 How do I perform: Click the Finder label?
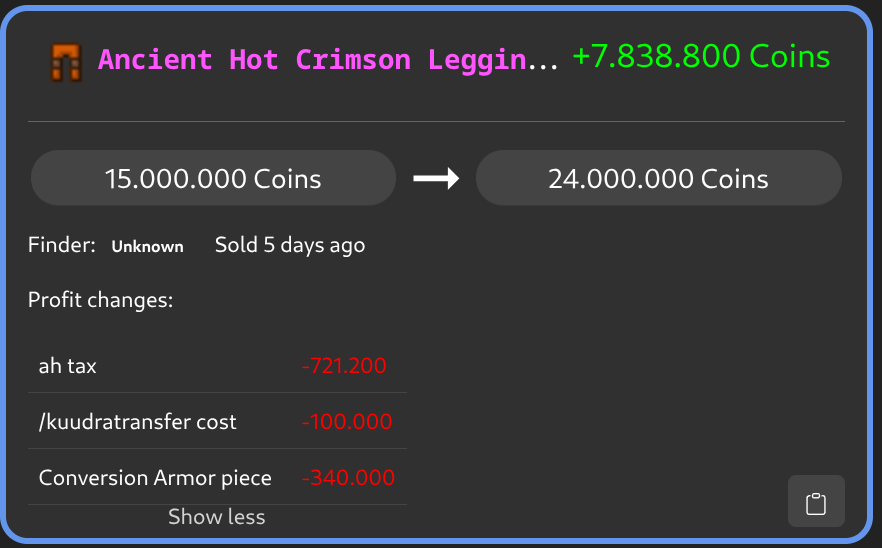62,245
